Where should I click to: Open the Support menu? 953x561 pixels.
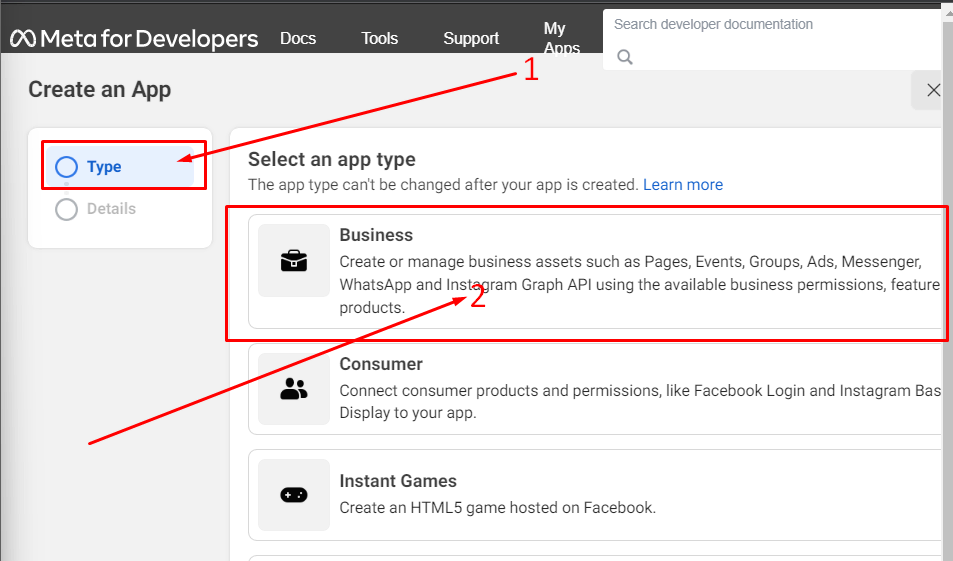471,39
